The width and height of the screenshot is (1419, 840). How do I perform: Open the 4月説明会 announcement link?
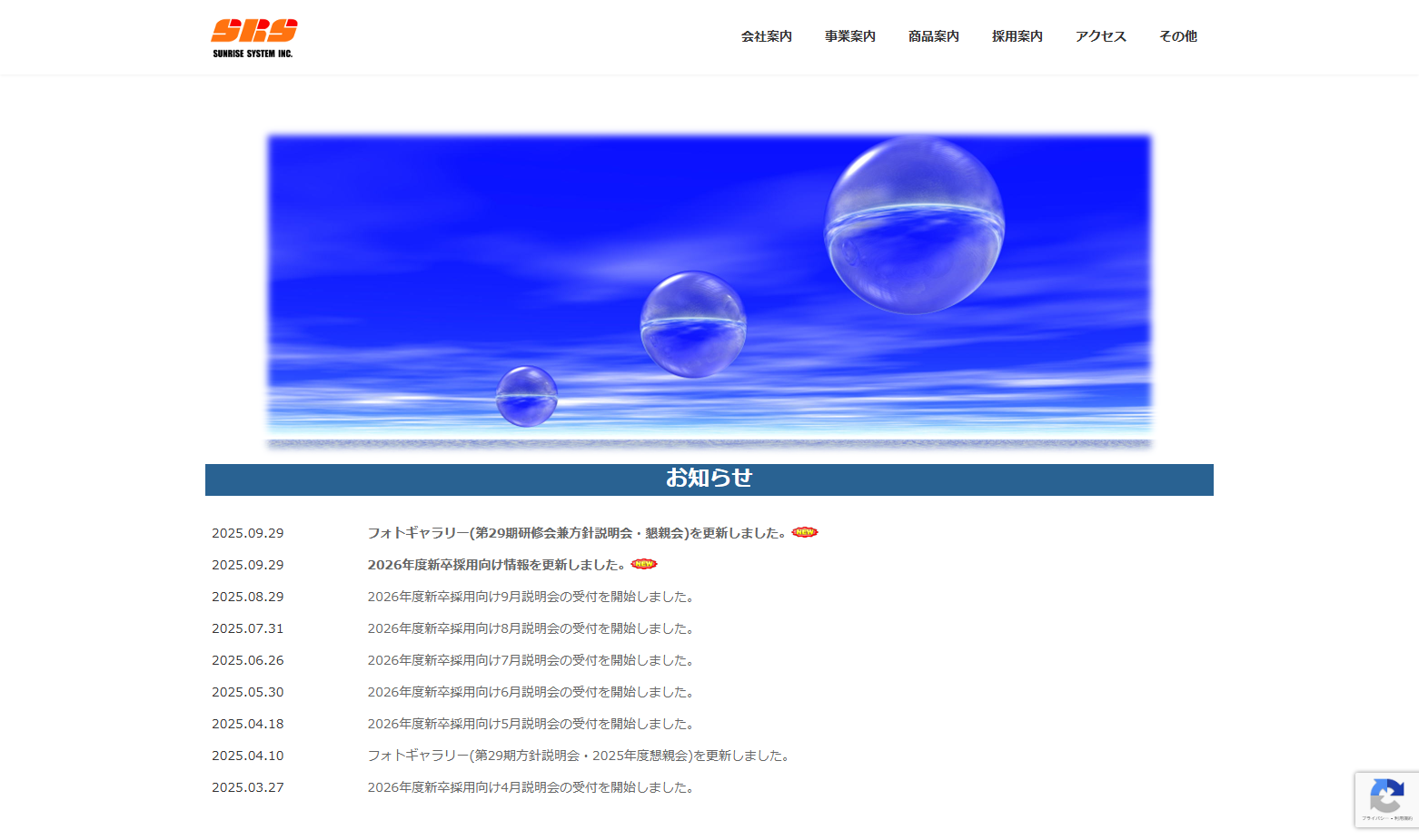tap(531, 787)
